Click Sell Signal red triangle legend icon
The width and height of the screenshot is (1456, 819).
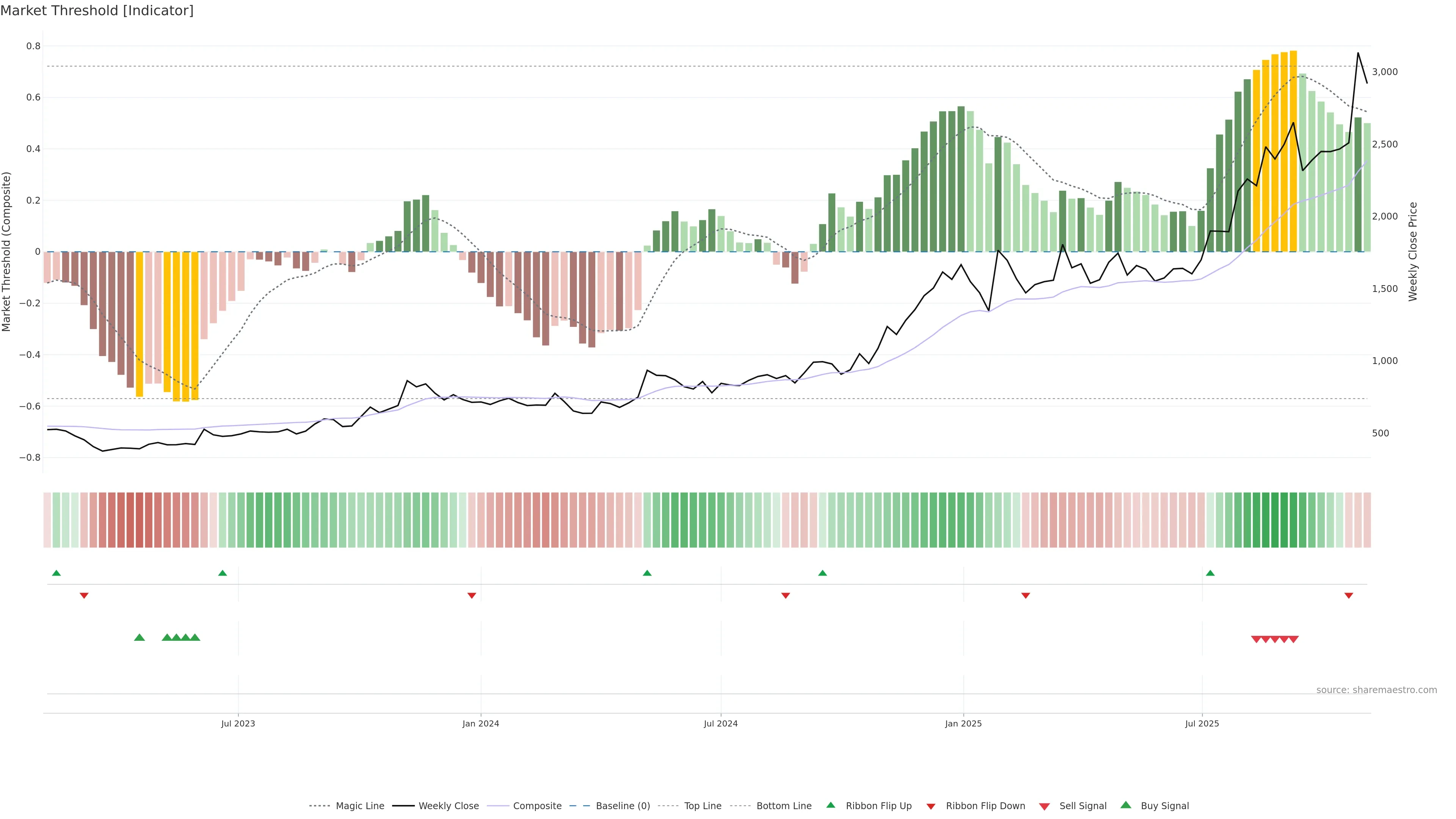coord(1045,806)
